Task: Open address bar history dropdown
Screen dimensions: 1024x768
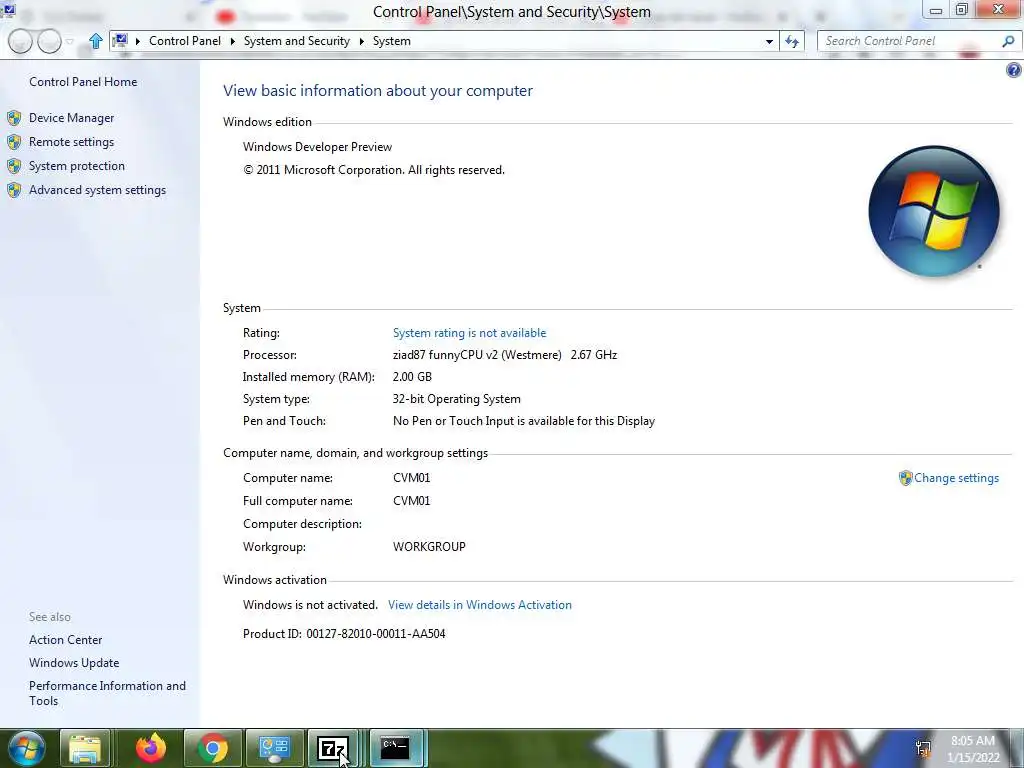Action: pyautogui.click(x=769, y=41)
